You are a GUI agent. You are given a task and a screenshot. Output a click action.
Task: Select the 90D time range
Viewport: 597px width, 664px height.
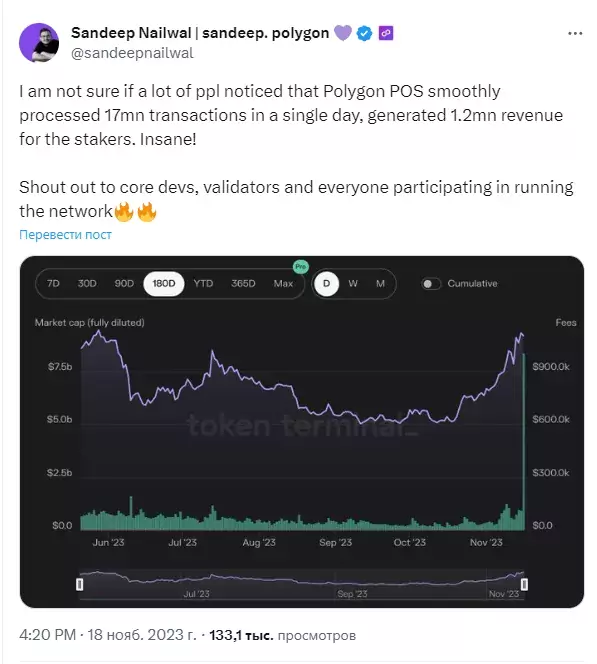click(124, 283)
